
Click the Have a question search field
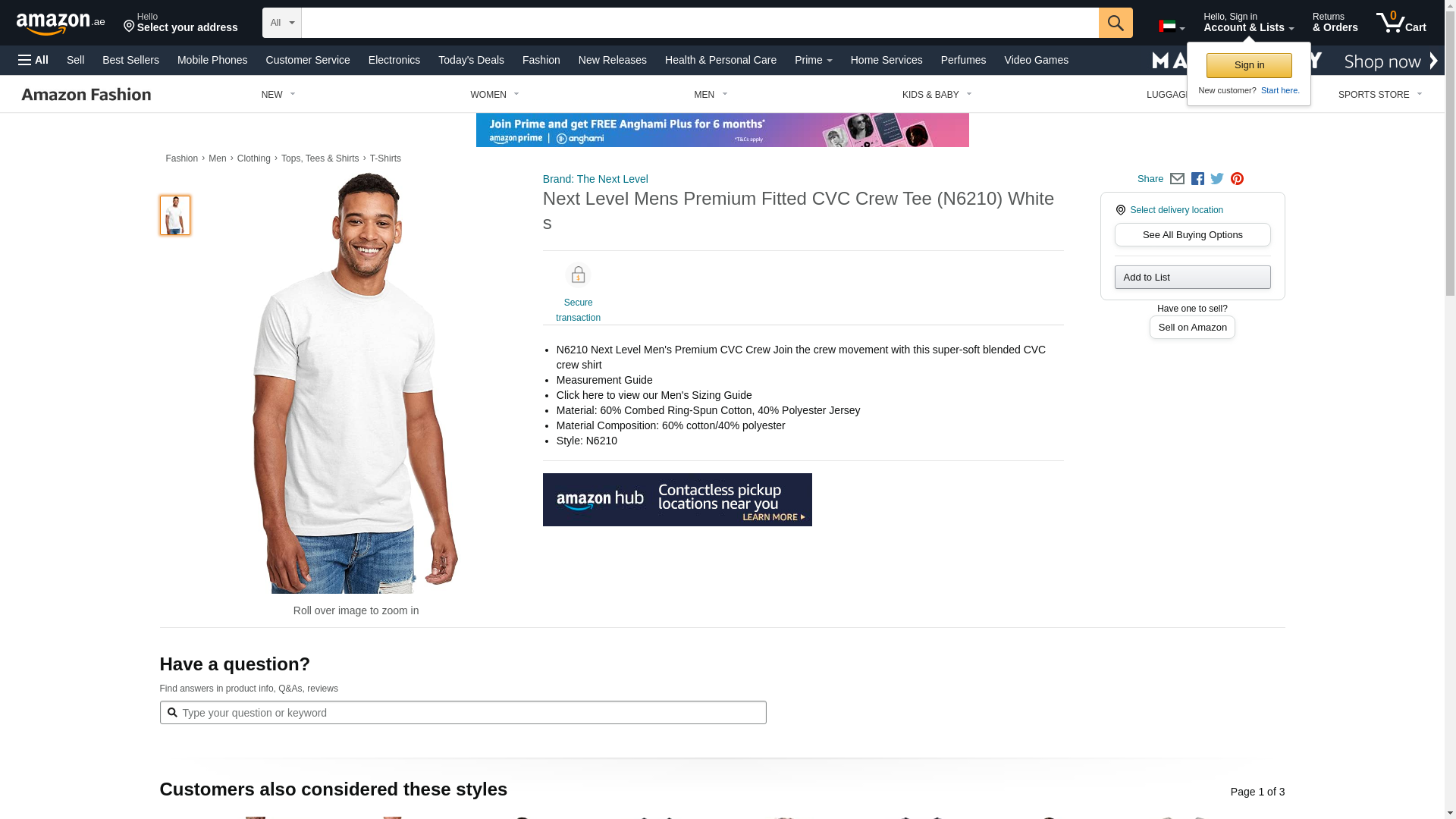click(463, 713)
